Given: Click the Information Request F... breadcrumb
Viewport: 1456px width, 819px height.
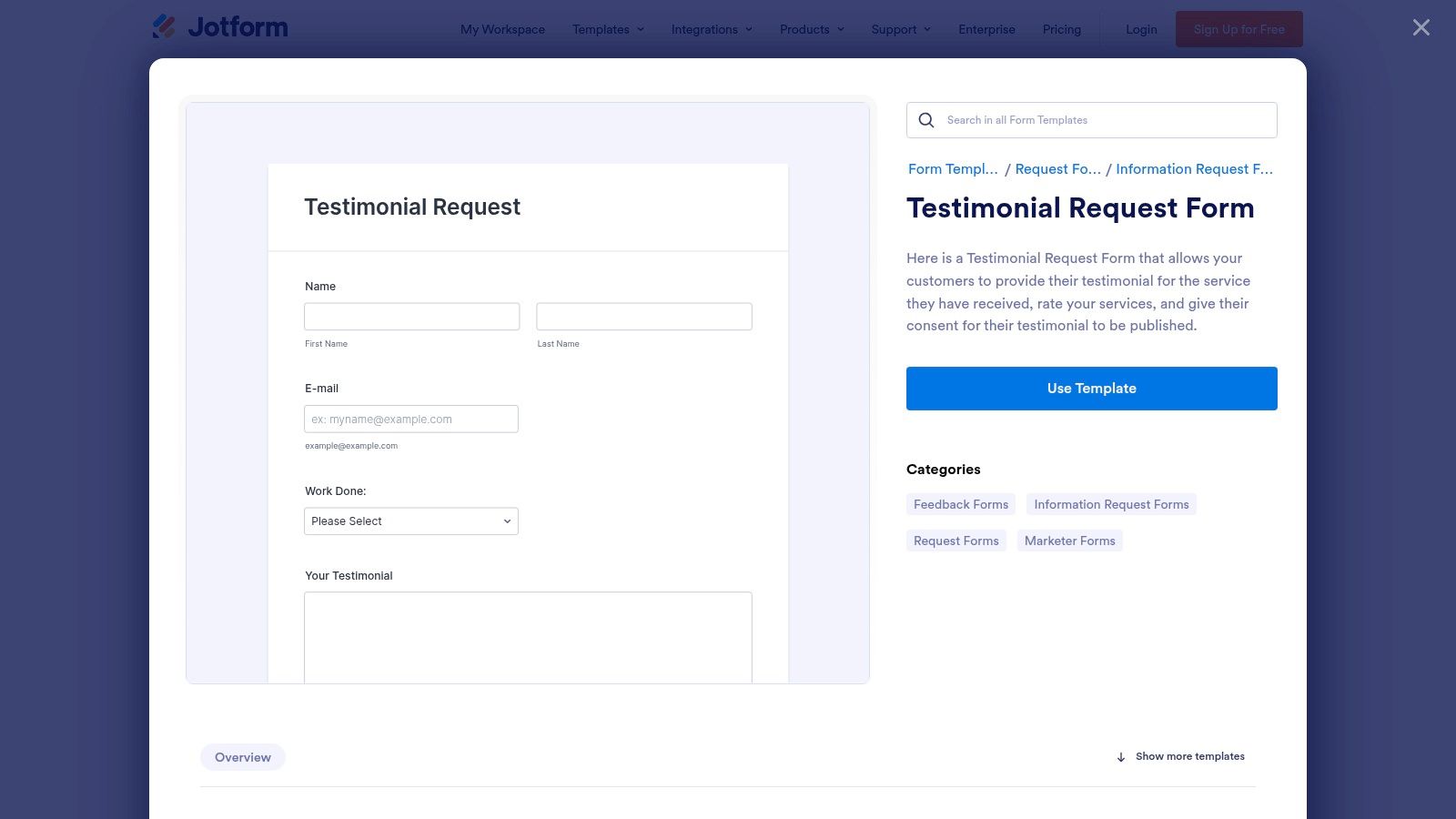Looking at the screenshot, I should pyautogui.click(x=1194, y=169).
